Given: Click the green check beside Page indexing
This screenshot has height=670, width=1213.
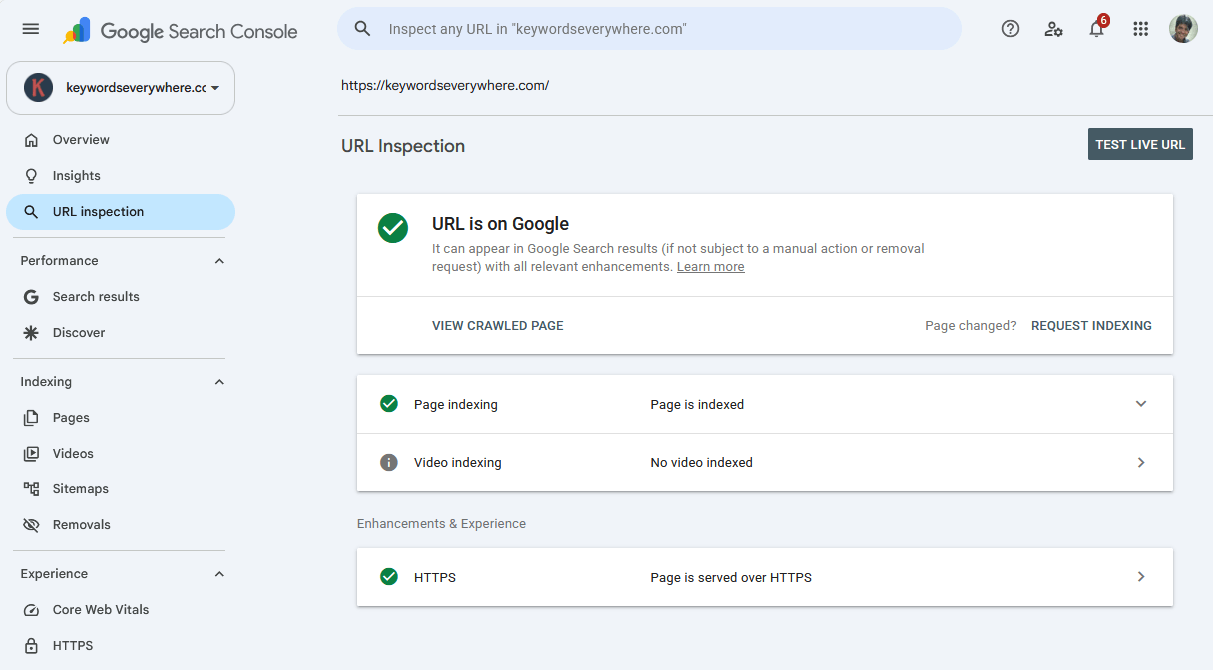Looking at the screenshot, I should coord(389,404).
